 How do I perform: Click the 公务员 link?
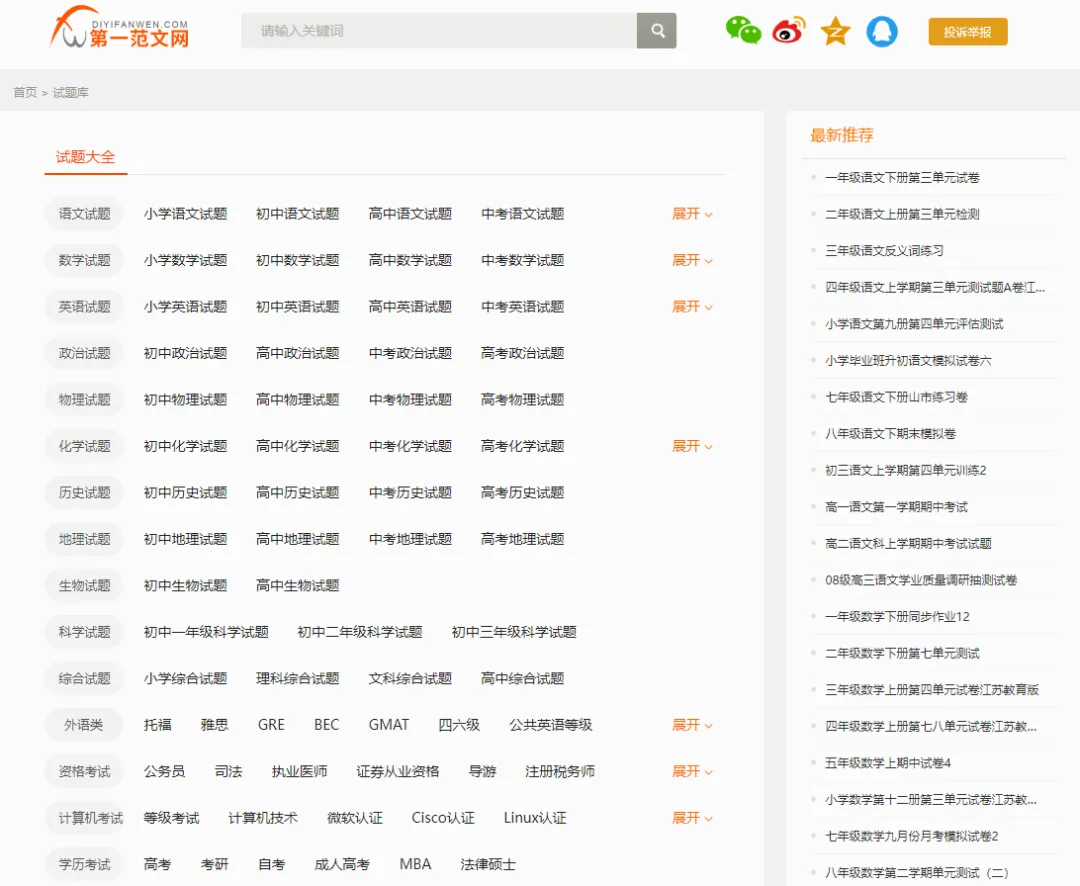coord(164,771)
